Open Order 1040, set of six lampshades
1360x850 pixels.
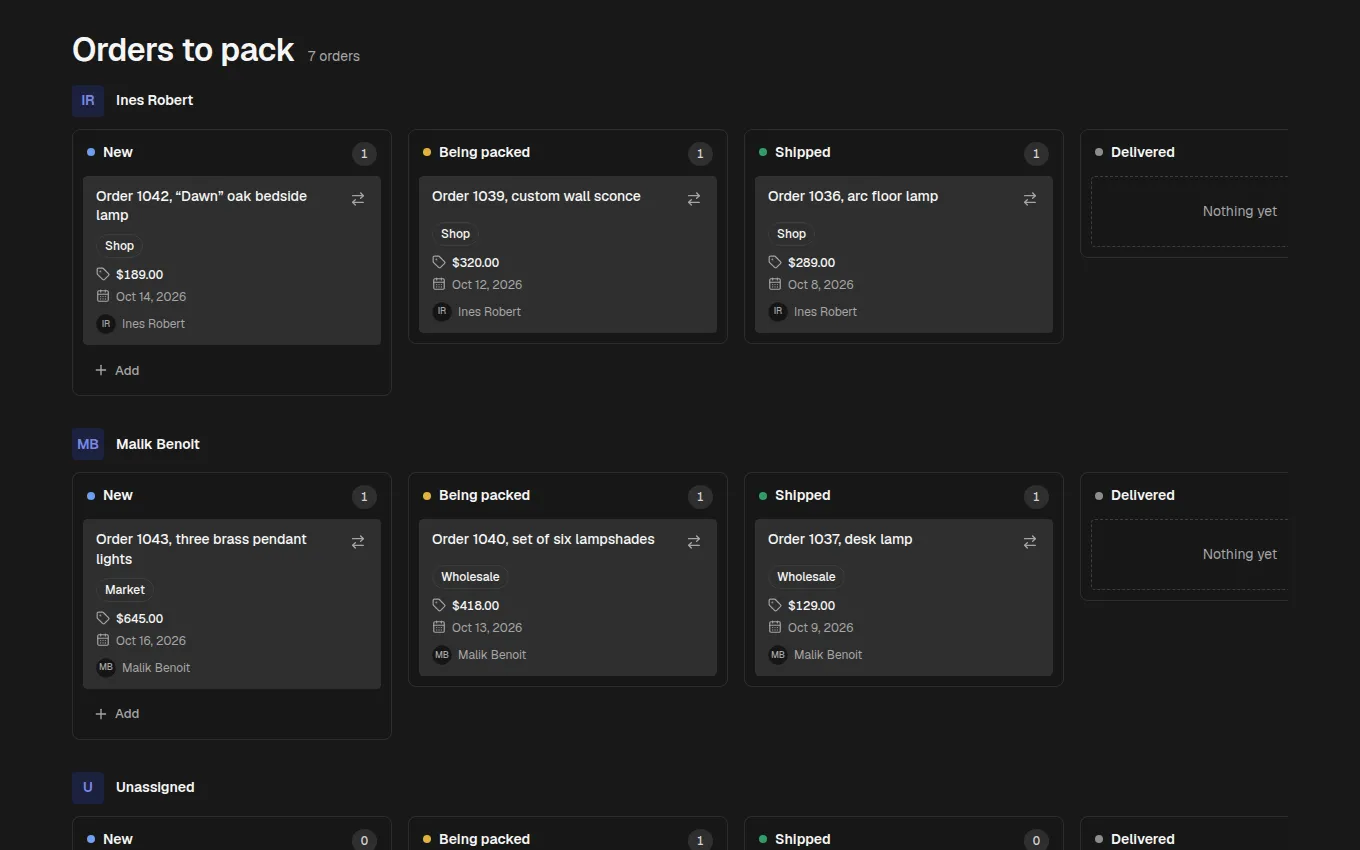point(543,539)
